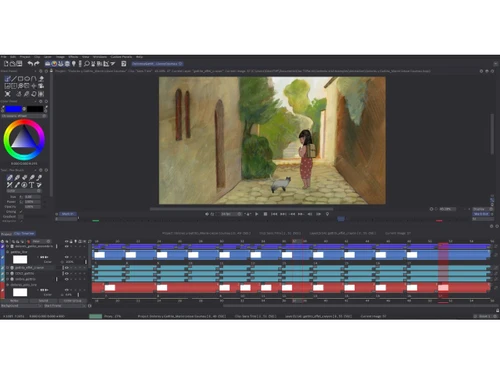The height and width of the screenshot is (375, 500).
Task: Jump to the first frame of clip
Action: [274, 214]
